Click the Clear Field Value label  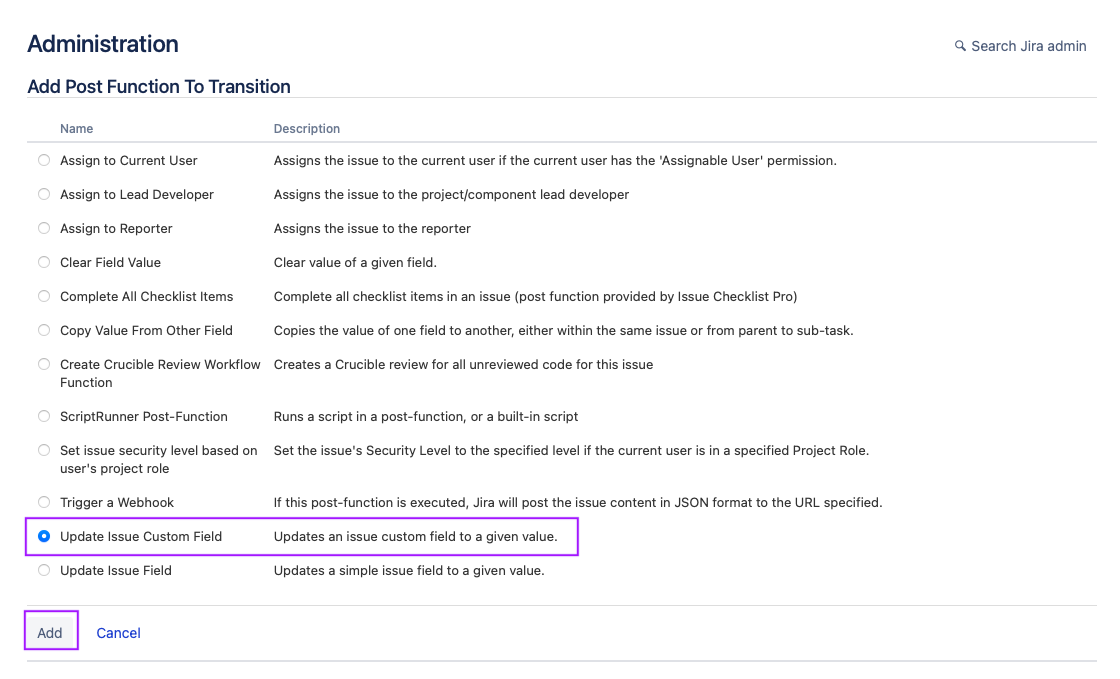click(110, 262)
